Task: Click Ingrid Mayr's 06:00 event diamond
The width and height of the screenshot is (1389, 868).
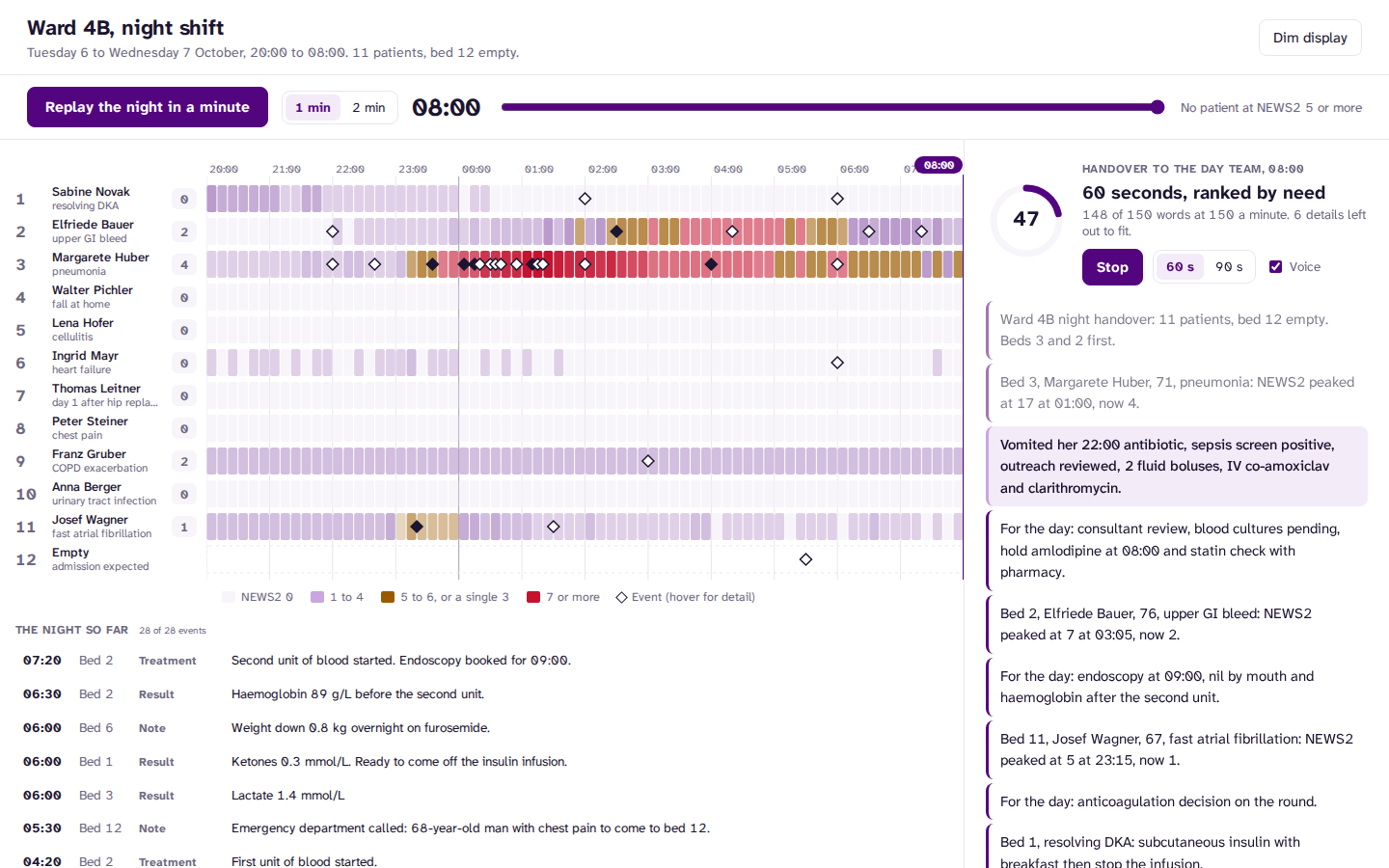Action: coord(837,363)
